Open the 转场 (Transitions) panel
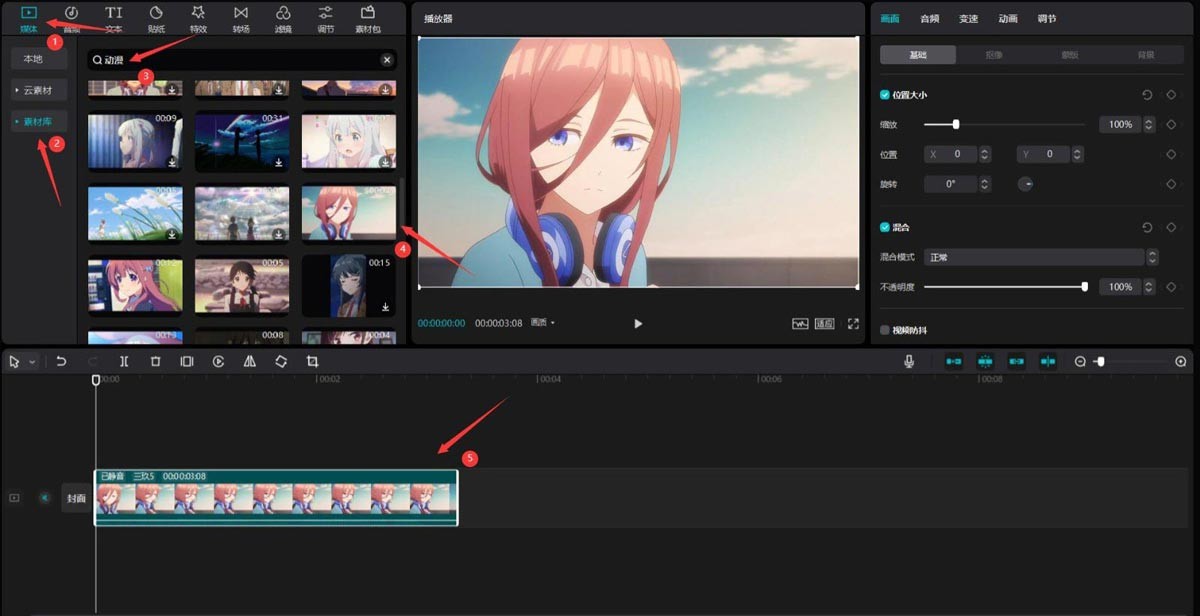Viewport: 1200px width, 616px height. 241,18
